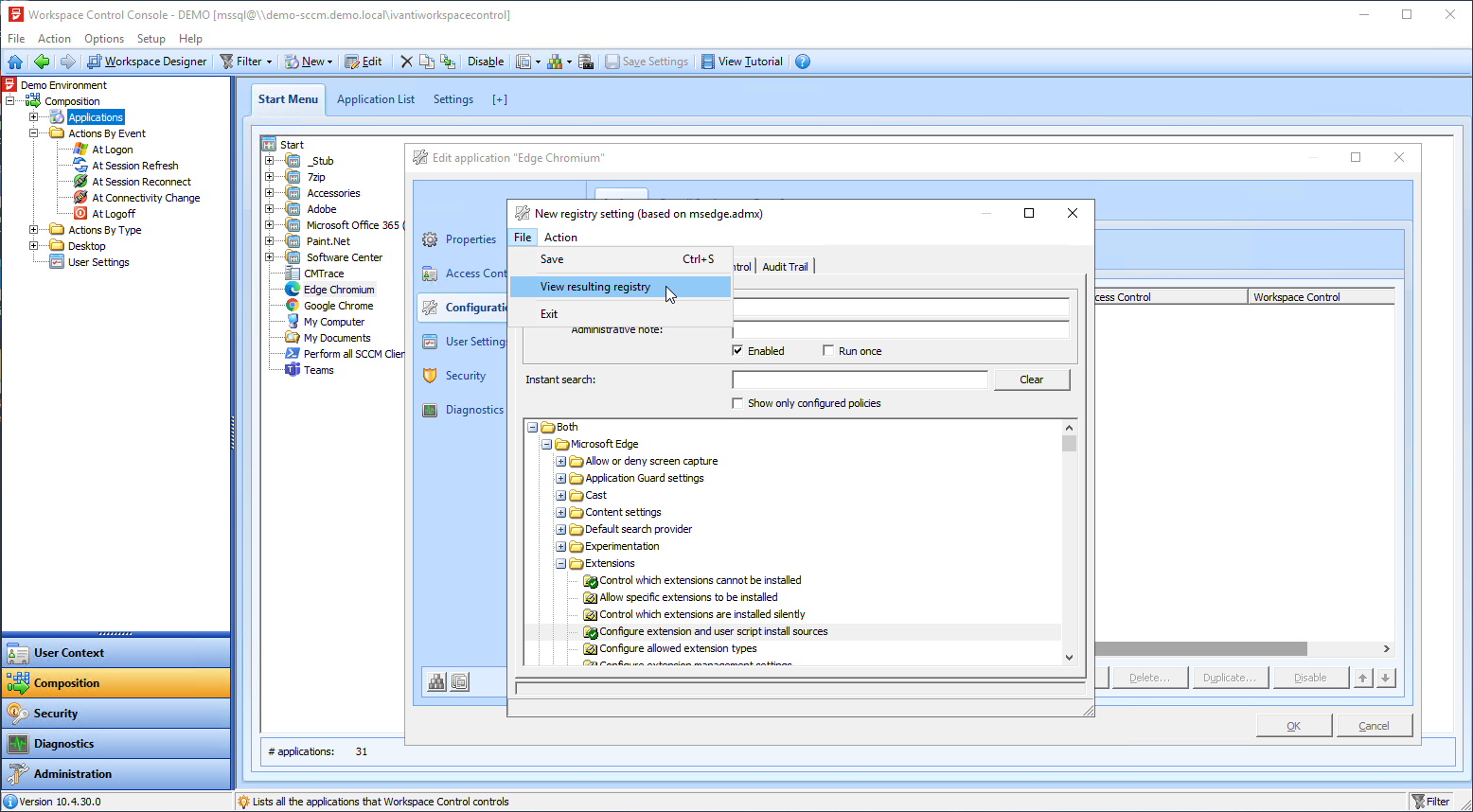The height and width of the screenshot is (812, 1473).
Task: Collapse the Extensions folder
Action: coord(561,563)
